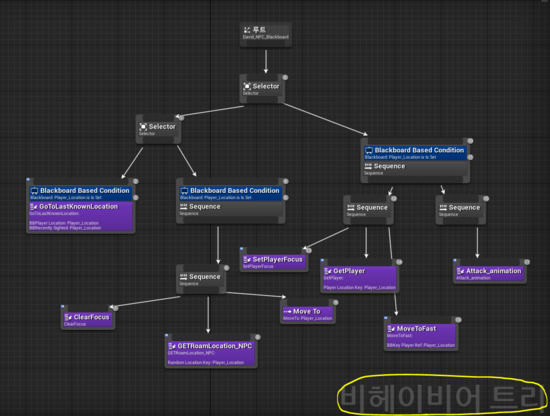550x416 pixels.
Task: Click the Sequence icon above Attack_animation
Action: (443, 208)
